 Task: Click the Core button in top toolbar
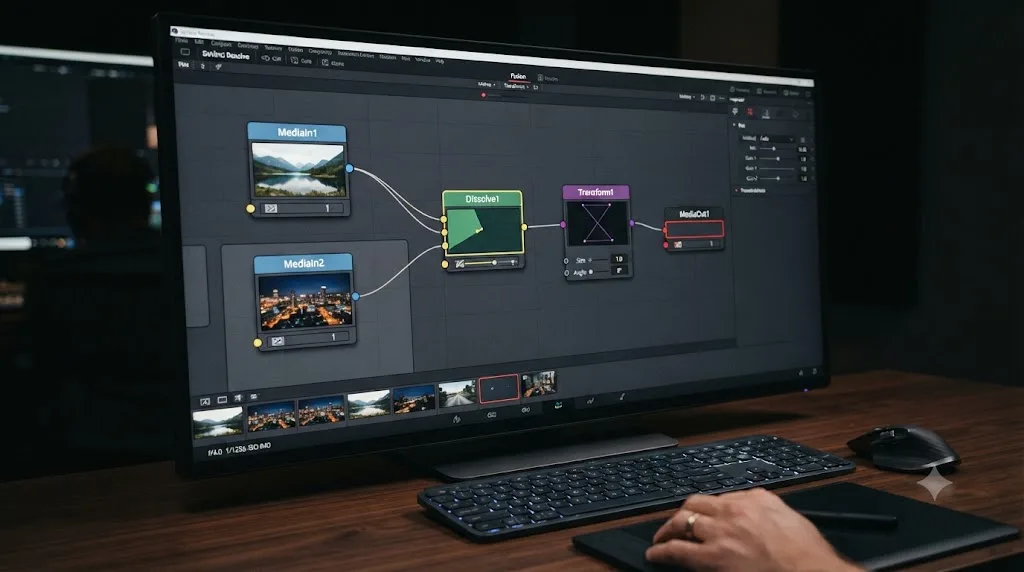[x=302, y=60]
